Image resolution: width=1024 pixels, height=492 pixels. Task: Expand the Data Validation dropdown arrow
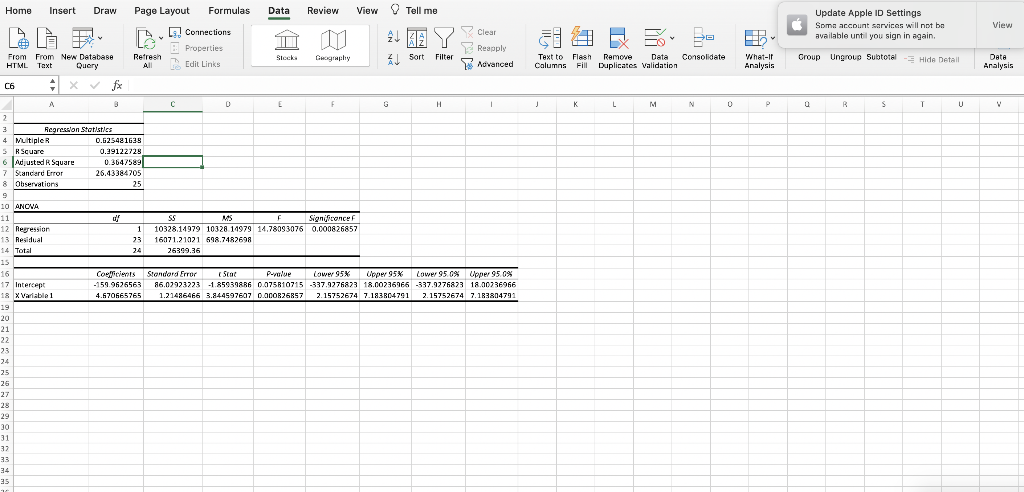tap(672, 38)
